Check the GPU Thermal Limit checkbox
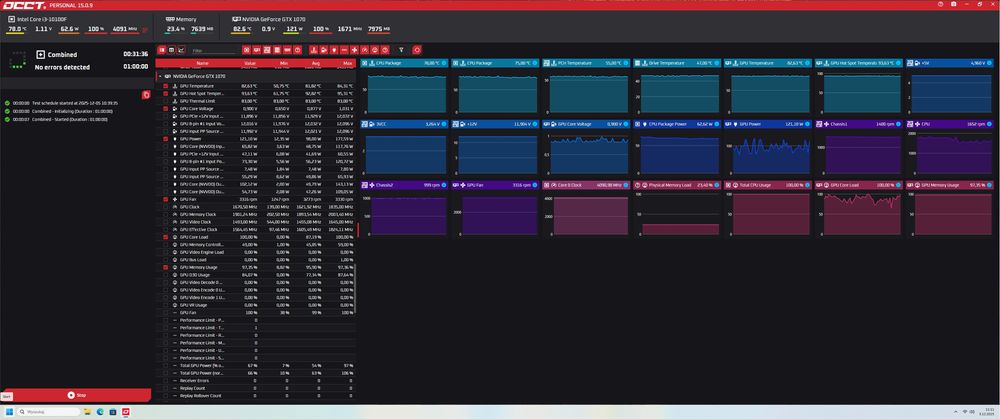 click(166, 101)
